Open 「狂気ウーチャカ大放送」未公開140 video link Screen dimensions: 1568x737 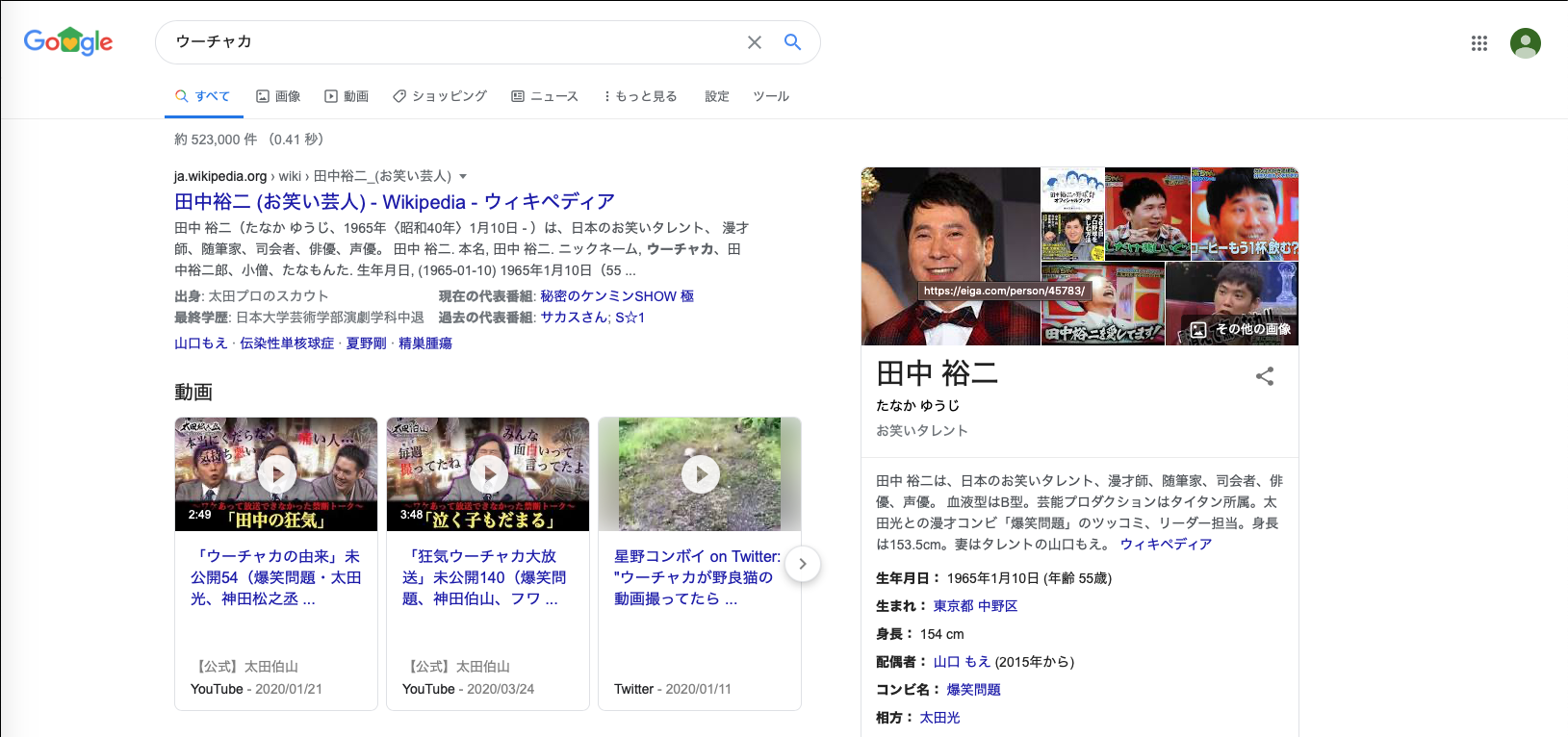coord(484,577)
